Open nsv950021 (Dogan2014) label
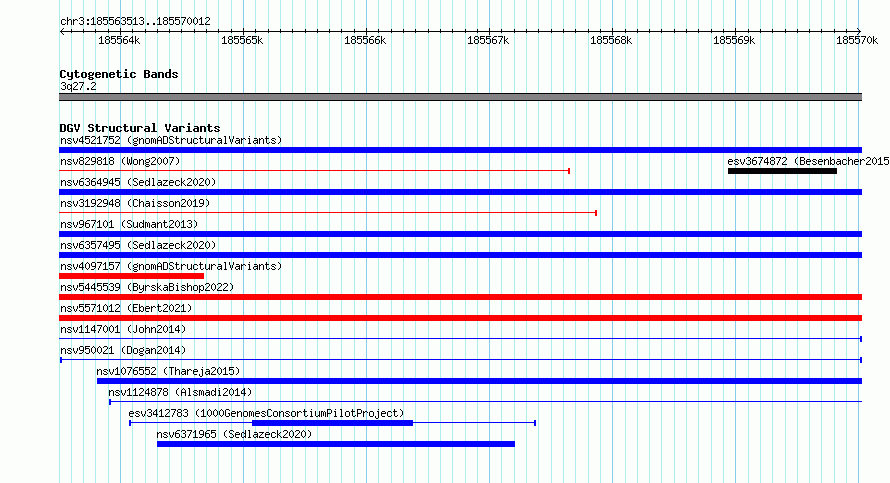The height and width of the screenshot is (483, 890). point(123,350)
